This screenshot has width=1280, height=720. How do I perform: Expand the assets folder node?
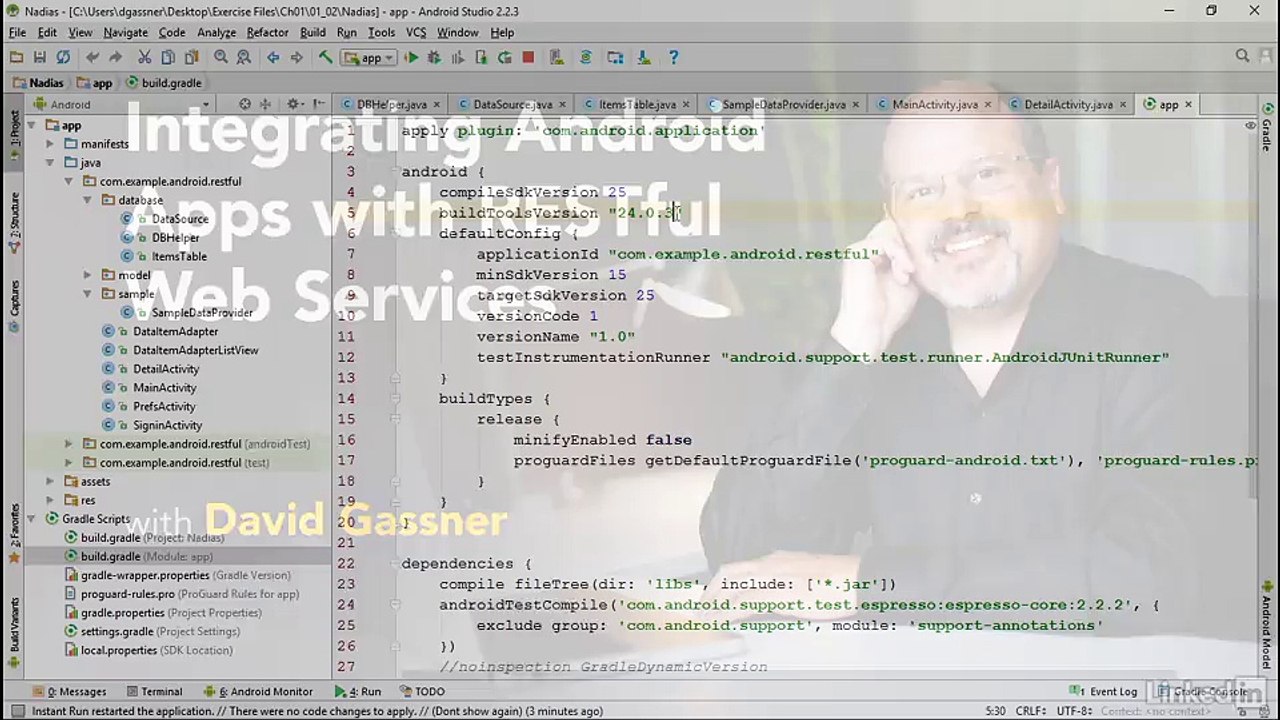(50, 481)
